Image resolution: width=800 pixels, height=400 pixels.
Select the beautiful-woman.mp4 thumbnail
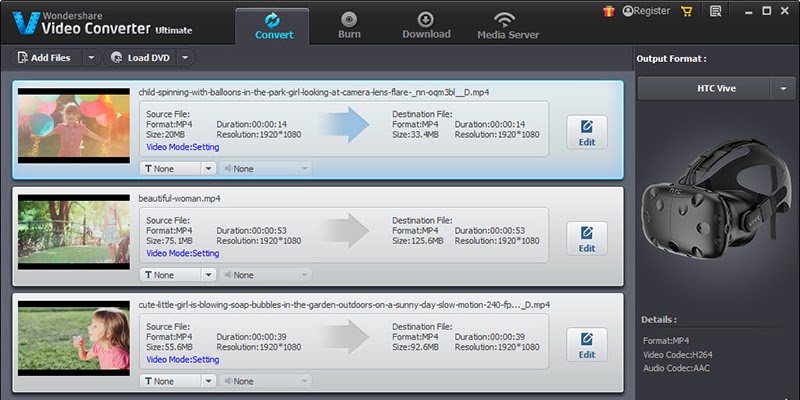point(74,232)
